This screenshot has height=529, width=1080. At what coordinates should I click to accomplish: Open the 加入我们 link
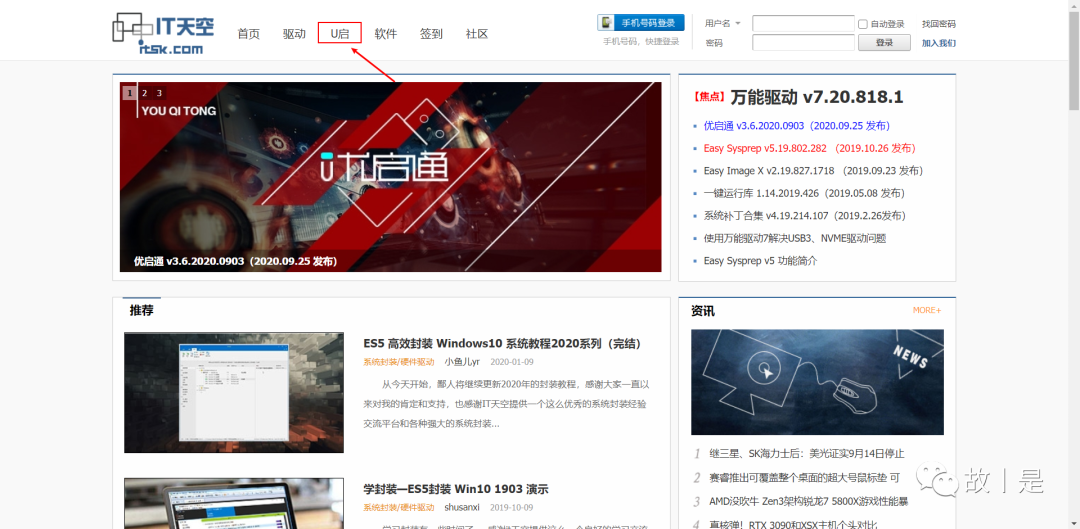click(939, 43)
